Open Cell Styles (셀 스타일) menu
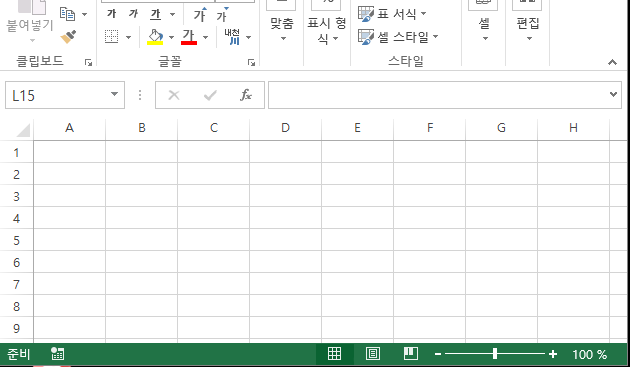 398,37
